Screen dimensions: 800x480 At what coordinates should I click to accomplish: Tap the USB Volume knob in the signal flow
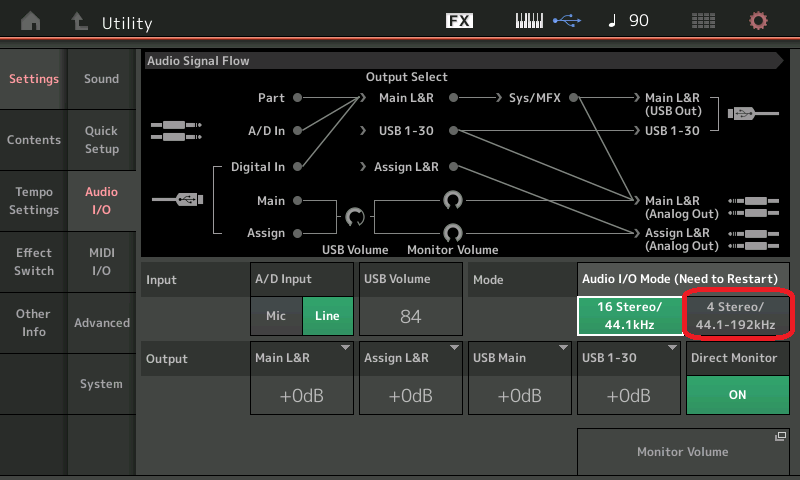tap(355, 217)
